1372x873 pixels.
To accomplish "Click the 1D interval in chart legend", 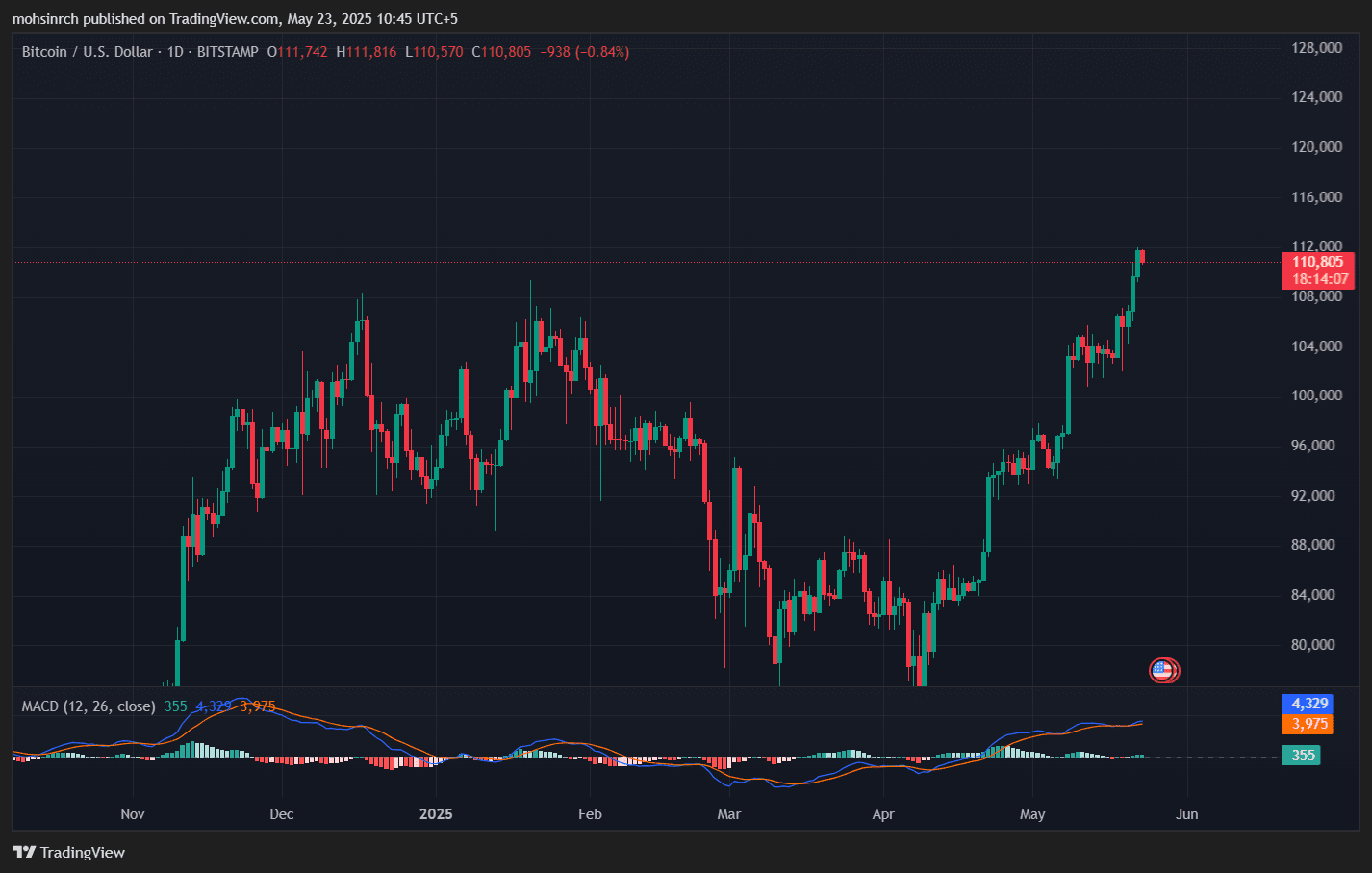I will click(x=175, y=52).
